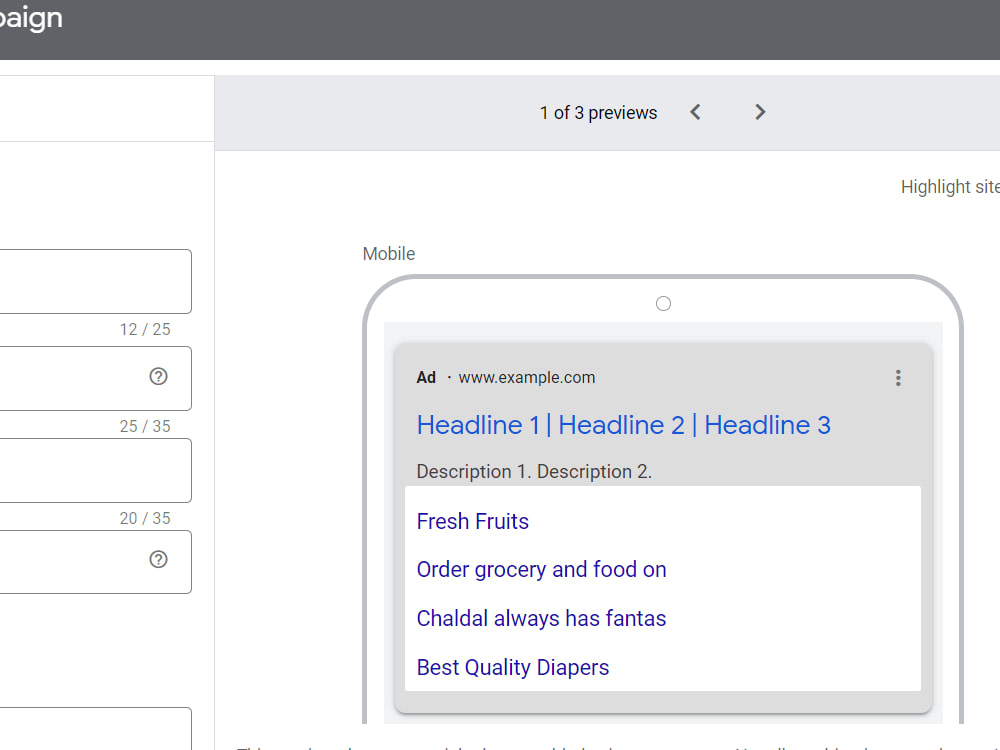1000x750 pixels.
Task: Click help icon beside the 25 / 35 field
Action: tap(158, 376)
